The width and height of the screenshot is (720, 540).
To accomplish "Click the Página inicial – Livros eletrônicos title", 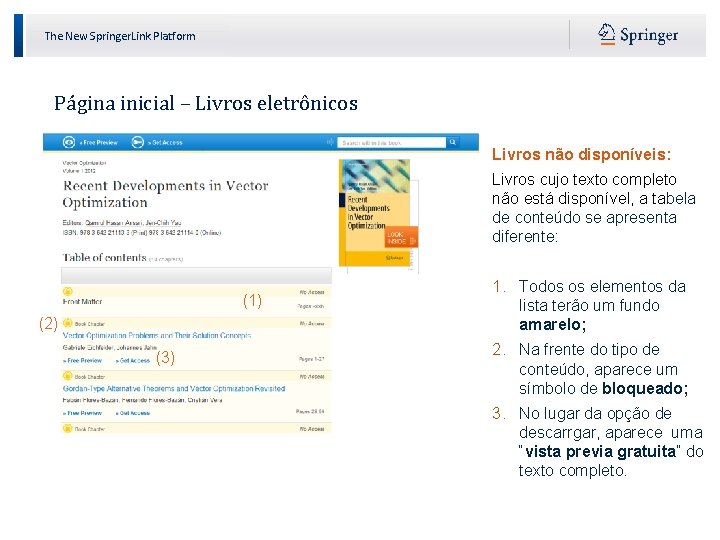I will point(206,103).
